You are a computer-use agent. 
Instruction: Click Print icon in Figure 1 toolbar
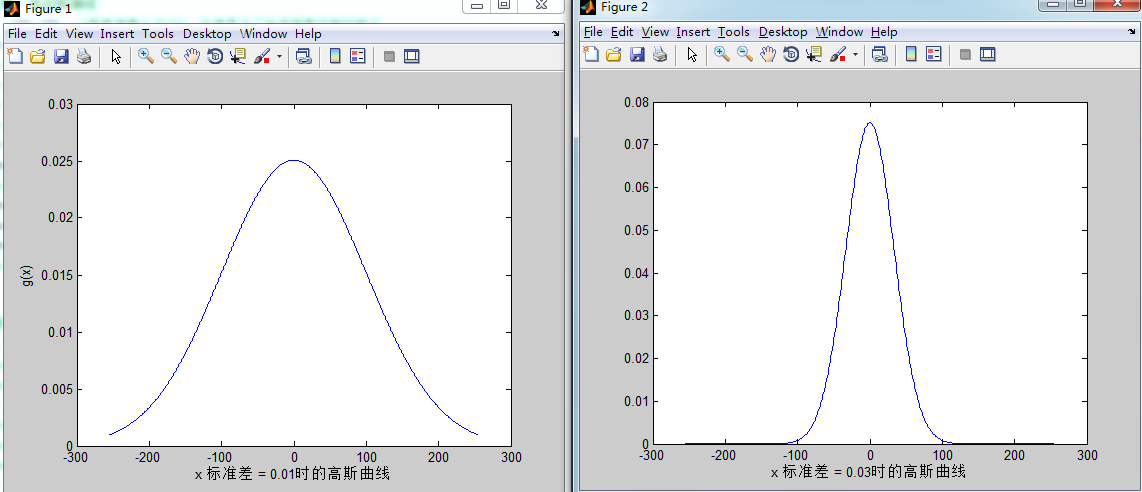(x=84, y=57)
